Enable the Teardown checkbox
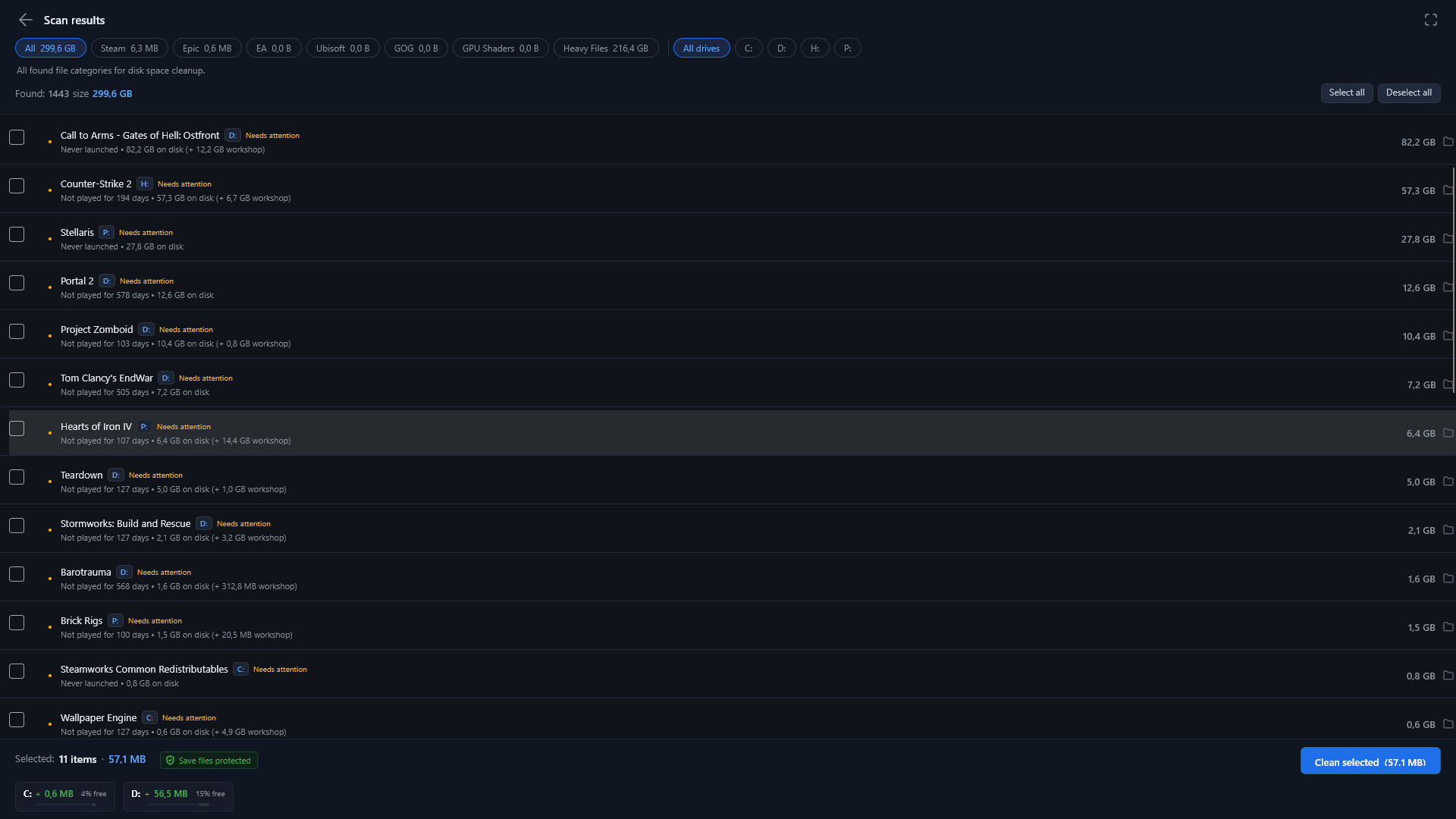The image size is (1456, 819). pos(17,477)
